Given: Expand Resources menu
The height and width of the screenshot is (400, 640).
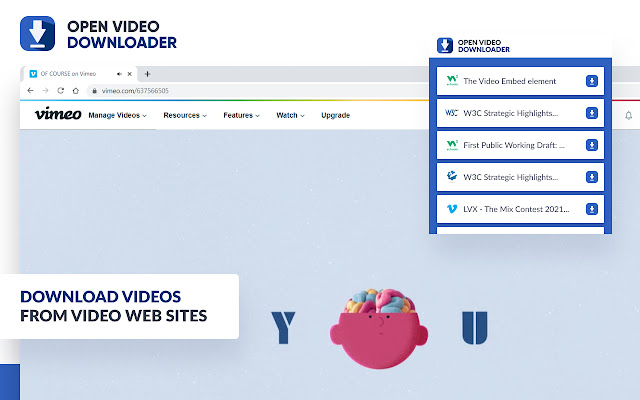Looking at the screenshot, I should (185, 116).
